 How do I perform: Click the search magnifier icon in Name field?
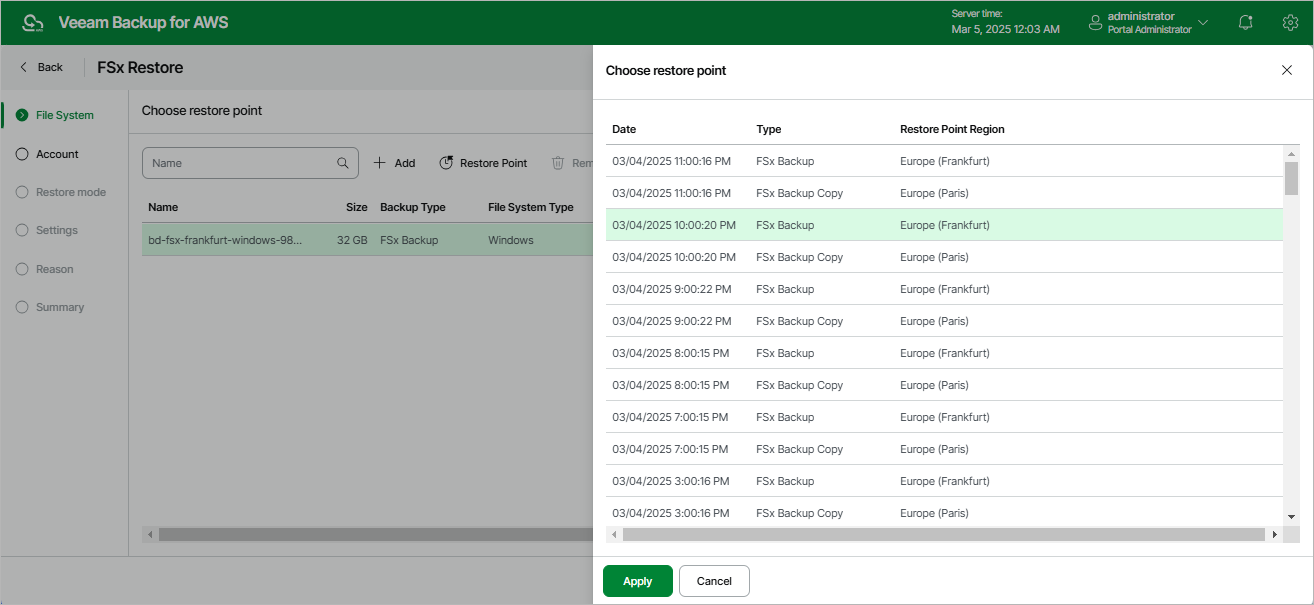[343, 163]
